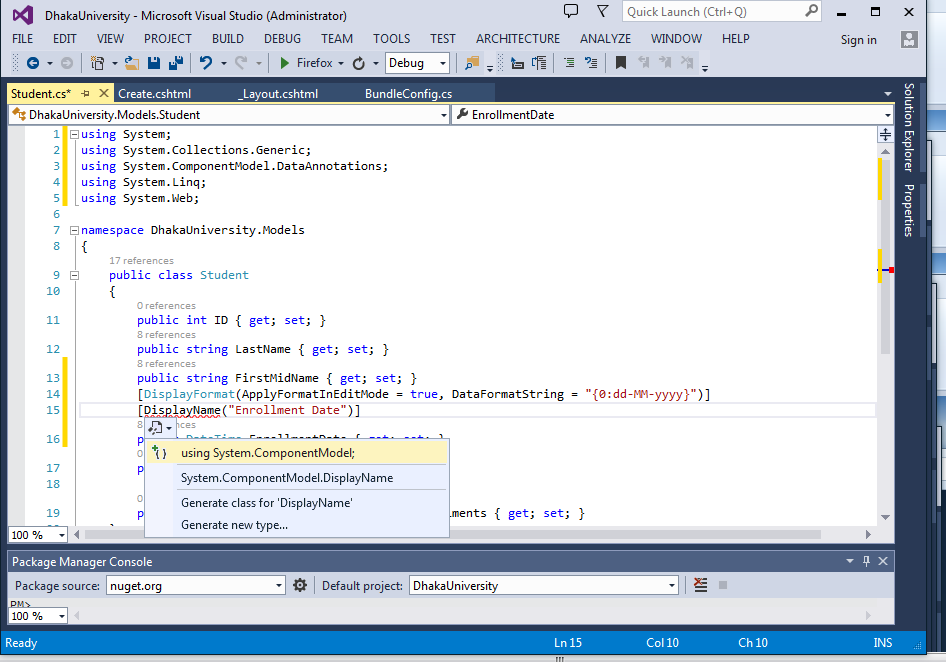Open the New Project toolbar icon
Viewport: 946px width, 662px height.
(x=98, y=63)
